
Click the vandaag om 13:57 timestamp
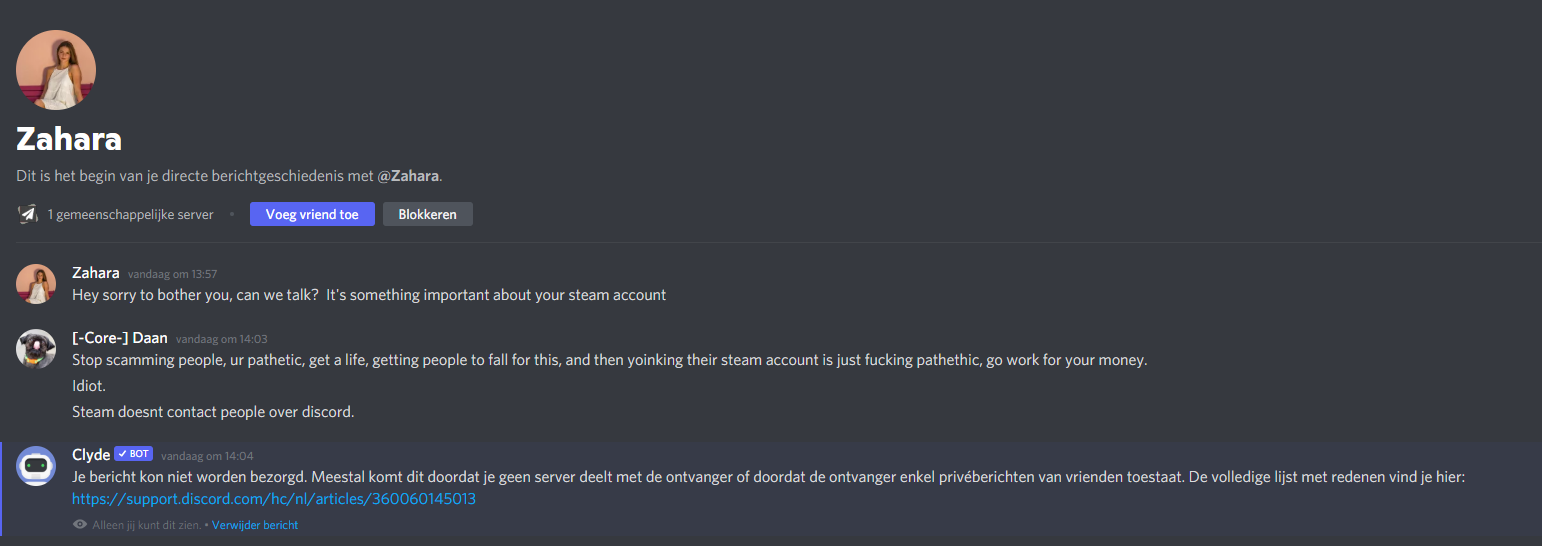(x=173, y=274)
